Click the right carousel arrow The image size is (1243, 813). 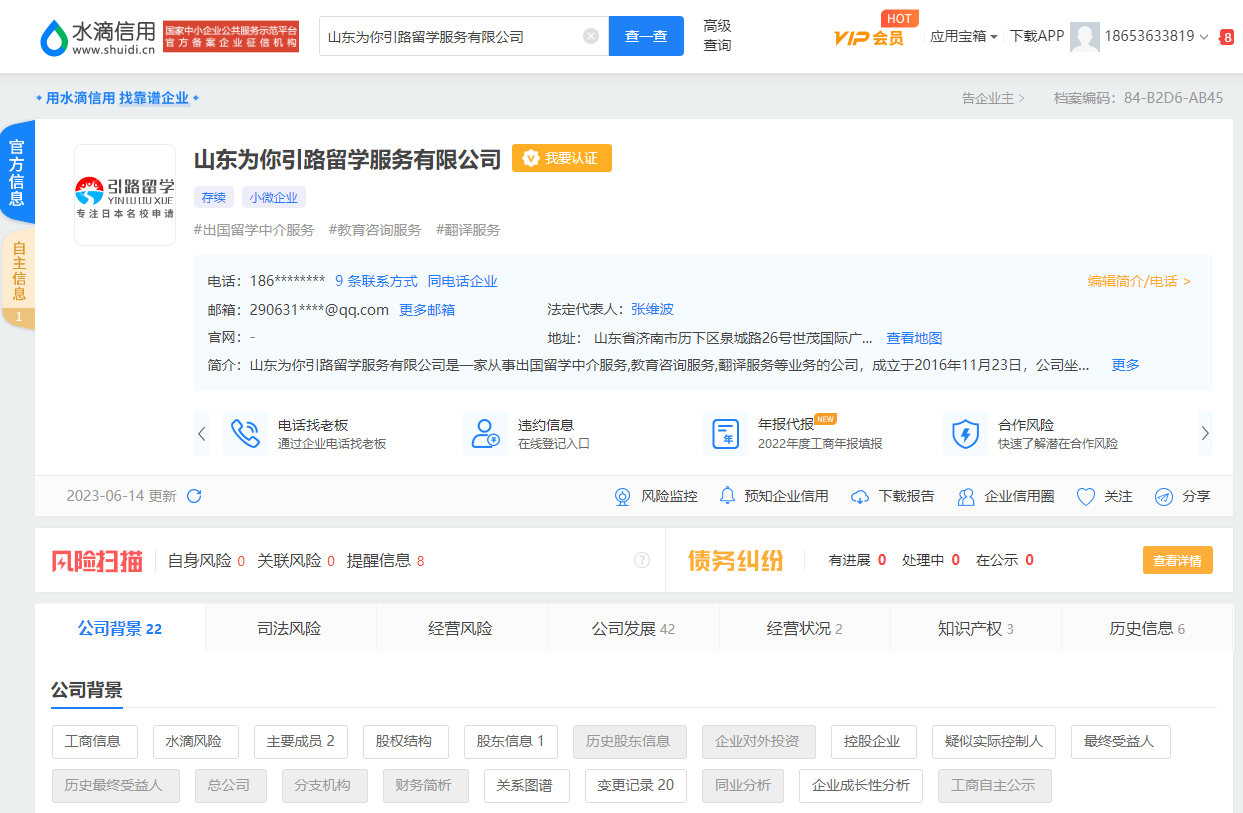(1205, 434)
